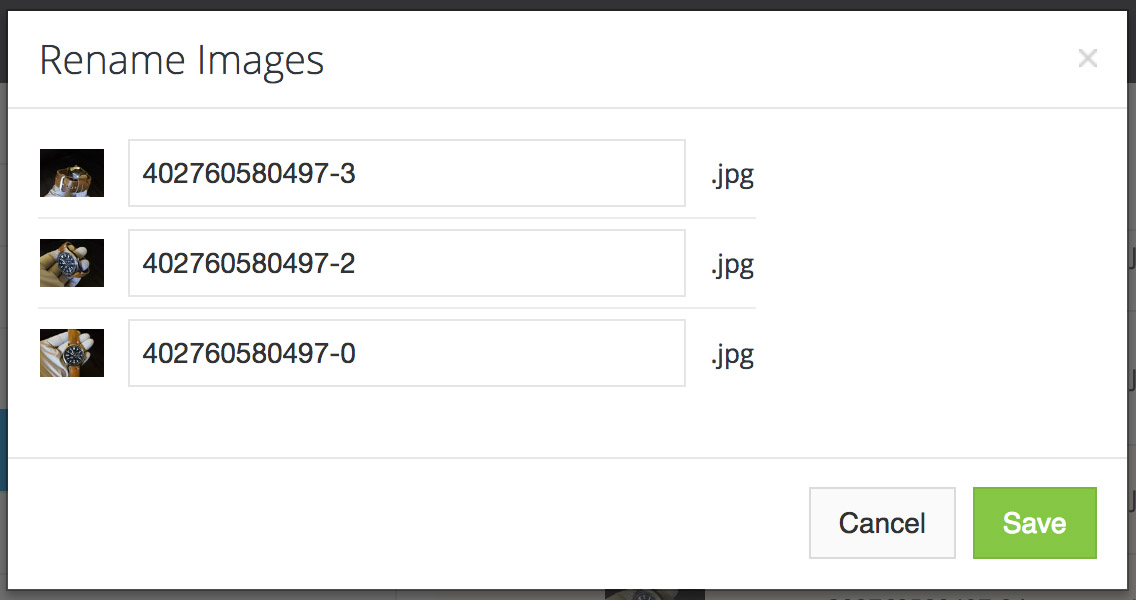Click the dark overlay strip above the dialog
This screenshot has width=1136, height=600.
(x=568, y=5)
